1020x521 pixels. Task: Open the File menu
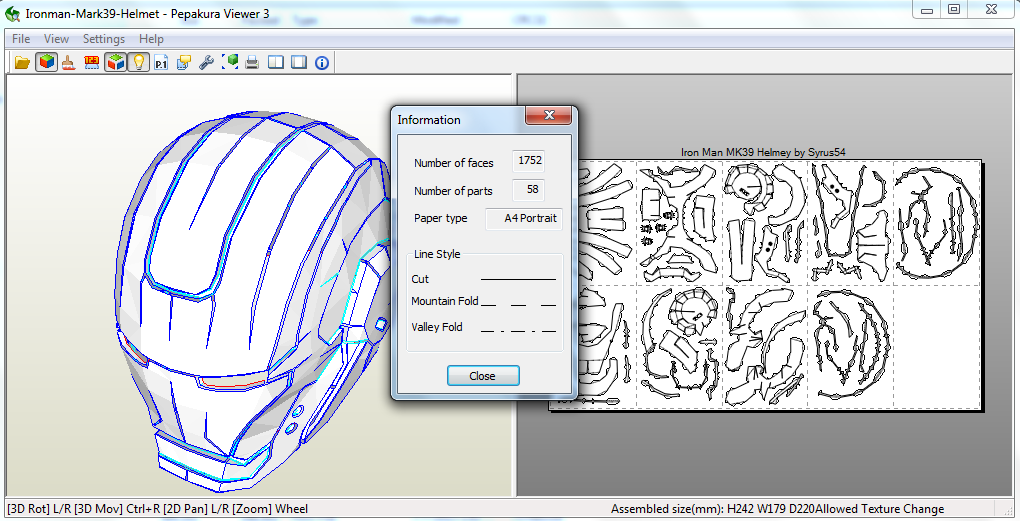(x=21, y=39)
